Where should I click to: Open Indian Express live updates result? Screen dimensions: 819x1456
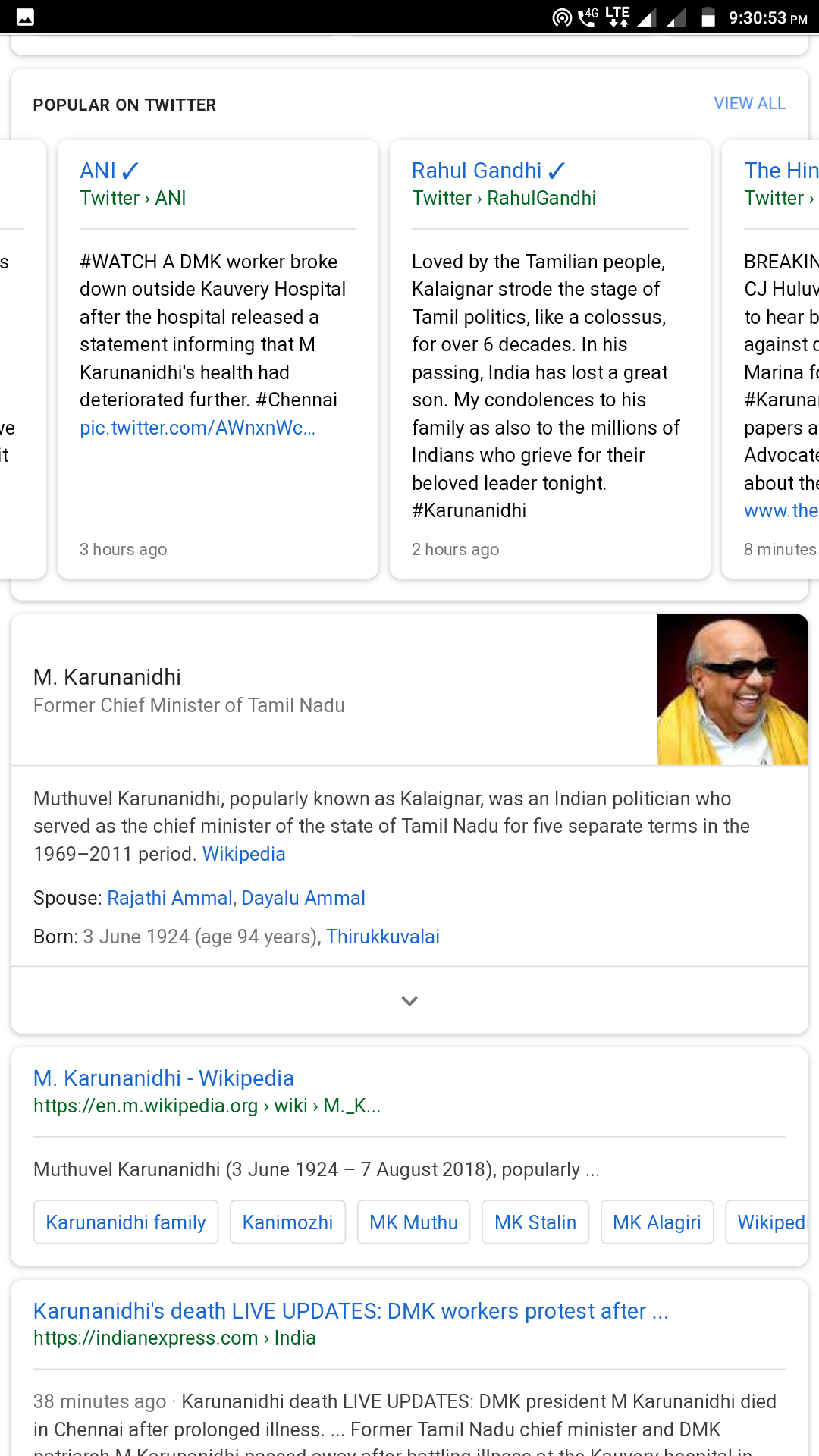click(350, 1311)
